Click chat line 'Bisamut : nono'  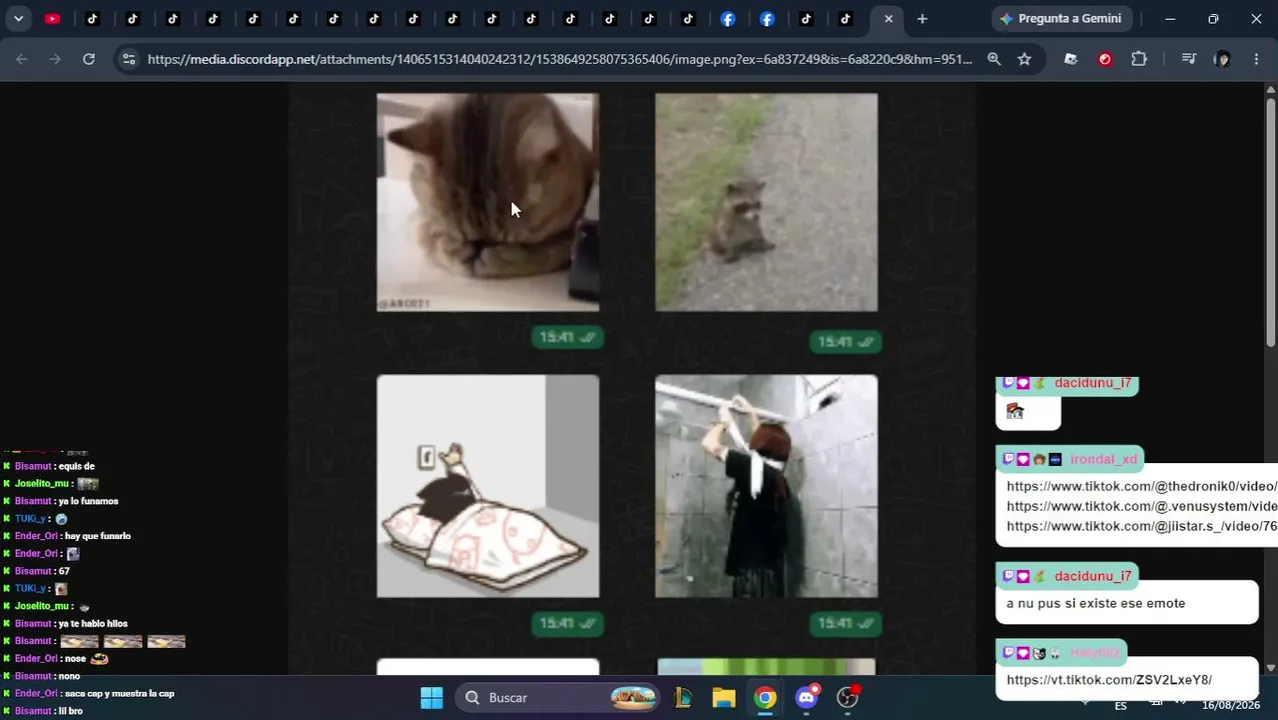tap(42, 676)
